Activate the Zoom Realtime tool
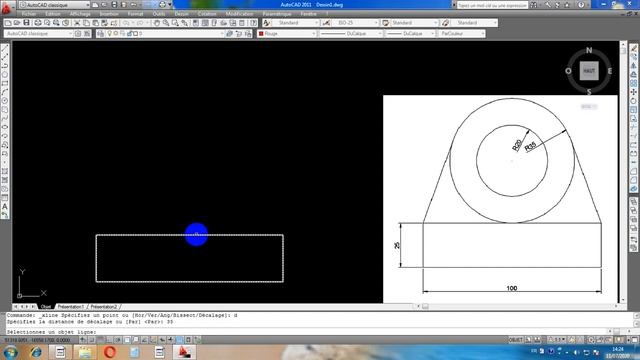Viewport: 640px width, 360px height. [x=166, y=23]
